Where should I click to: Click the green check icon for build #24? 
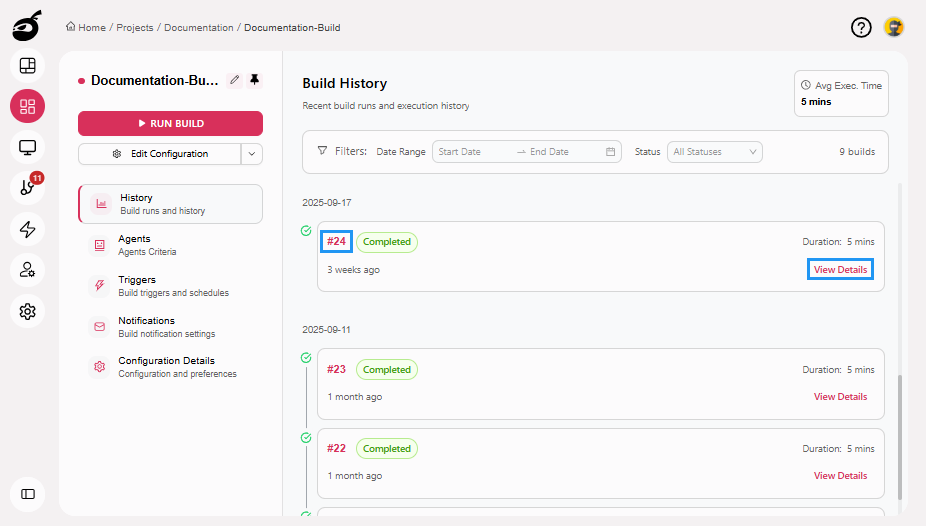306,231
